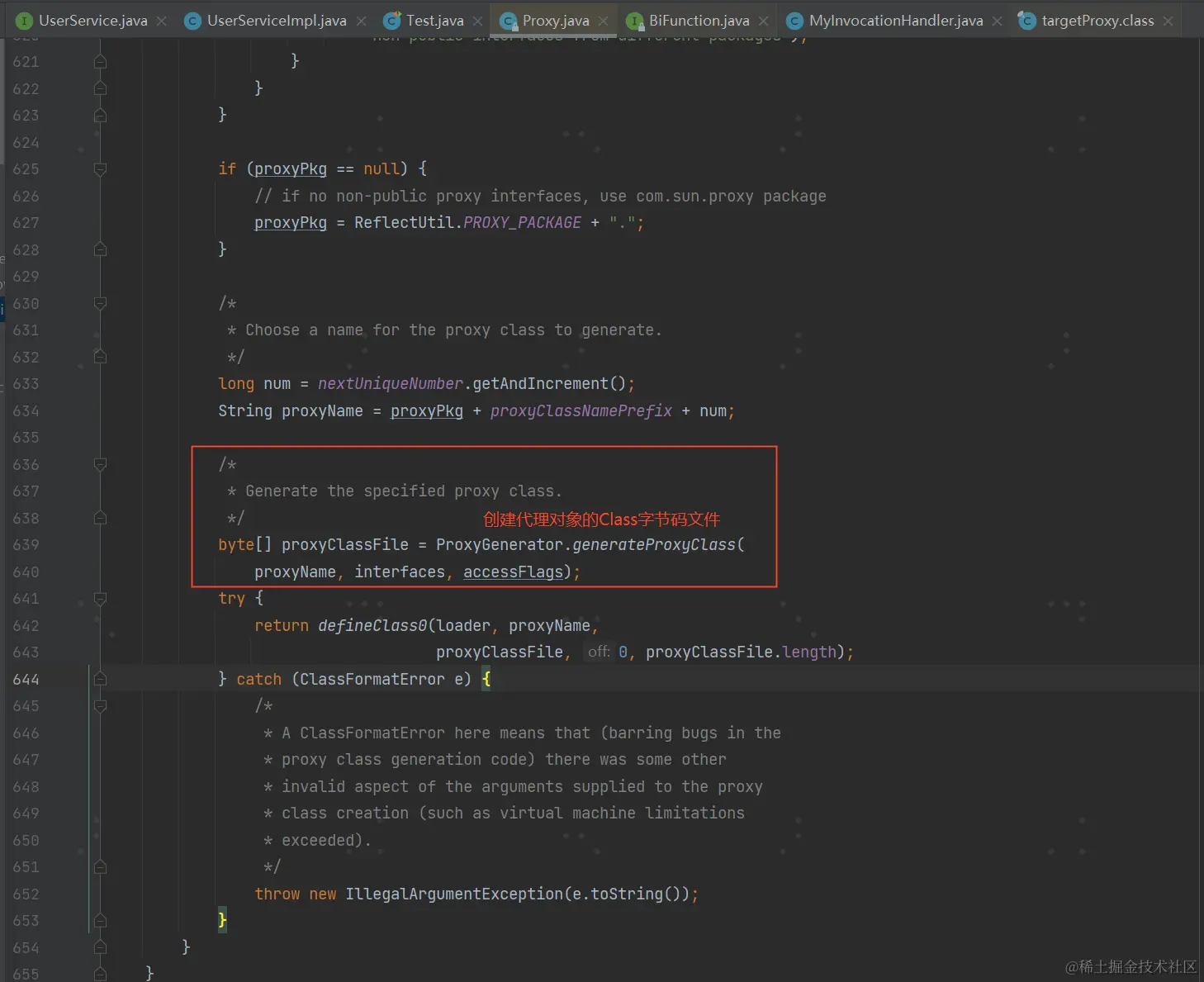Click the fold end marker at line 621
Screen dimensions: 1204x982
tap(100, 62)
